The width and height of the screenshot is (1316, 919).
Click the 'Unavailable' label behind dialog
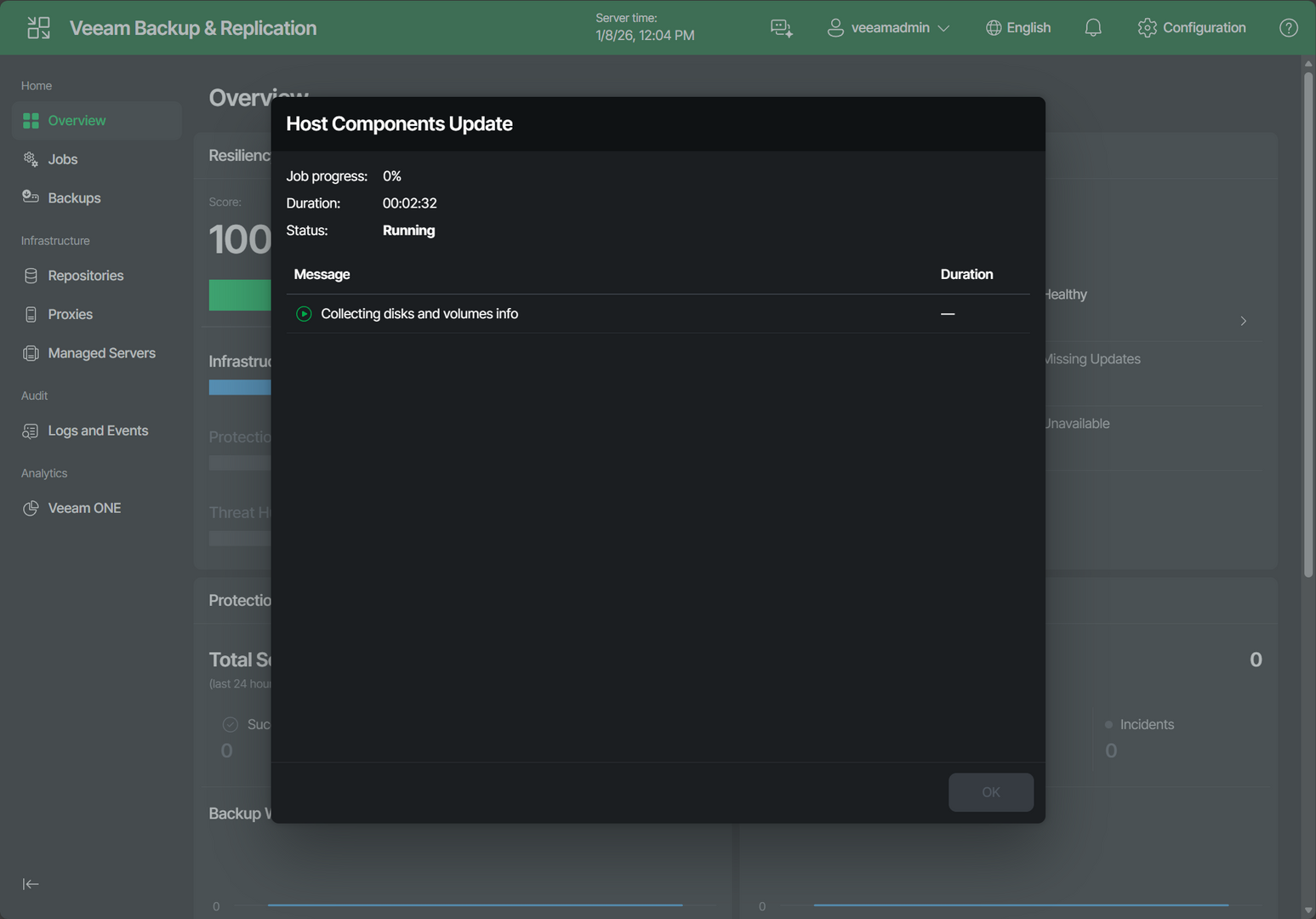pos(1077,424)
